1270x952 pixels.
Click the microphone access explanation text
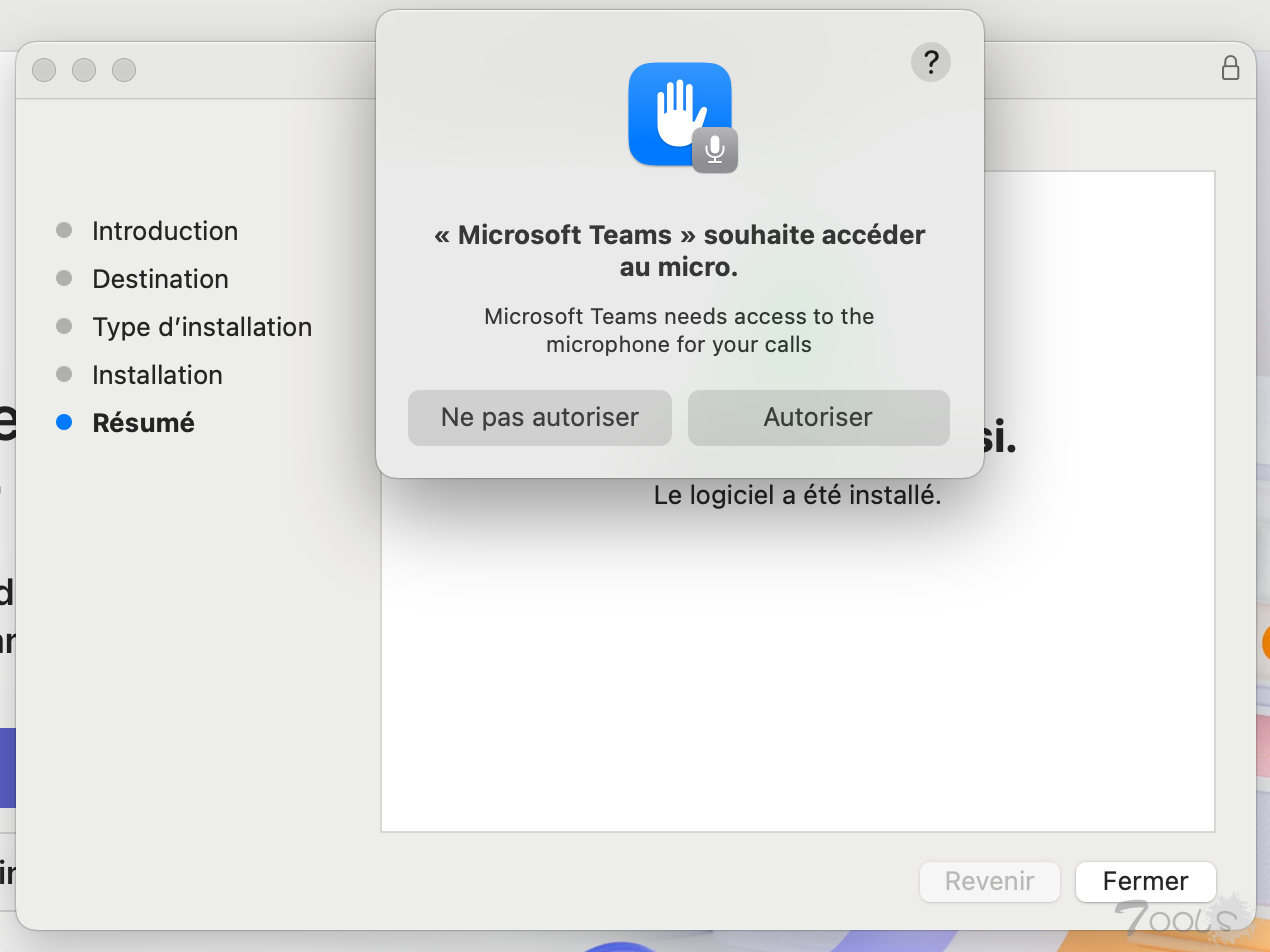(680, 331)
